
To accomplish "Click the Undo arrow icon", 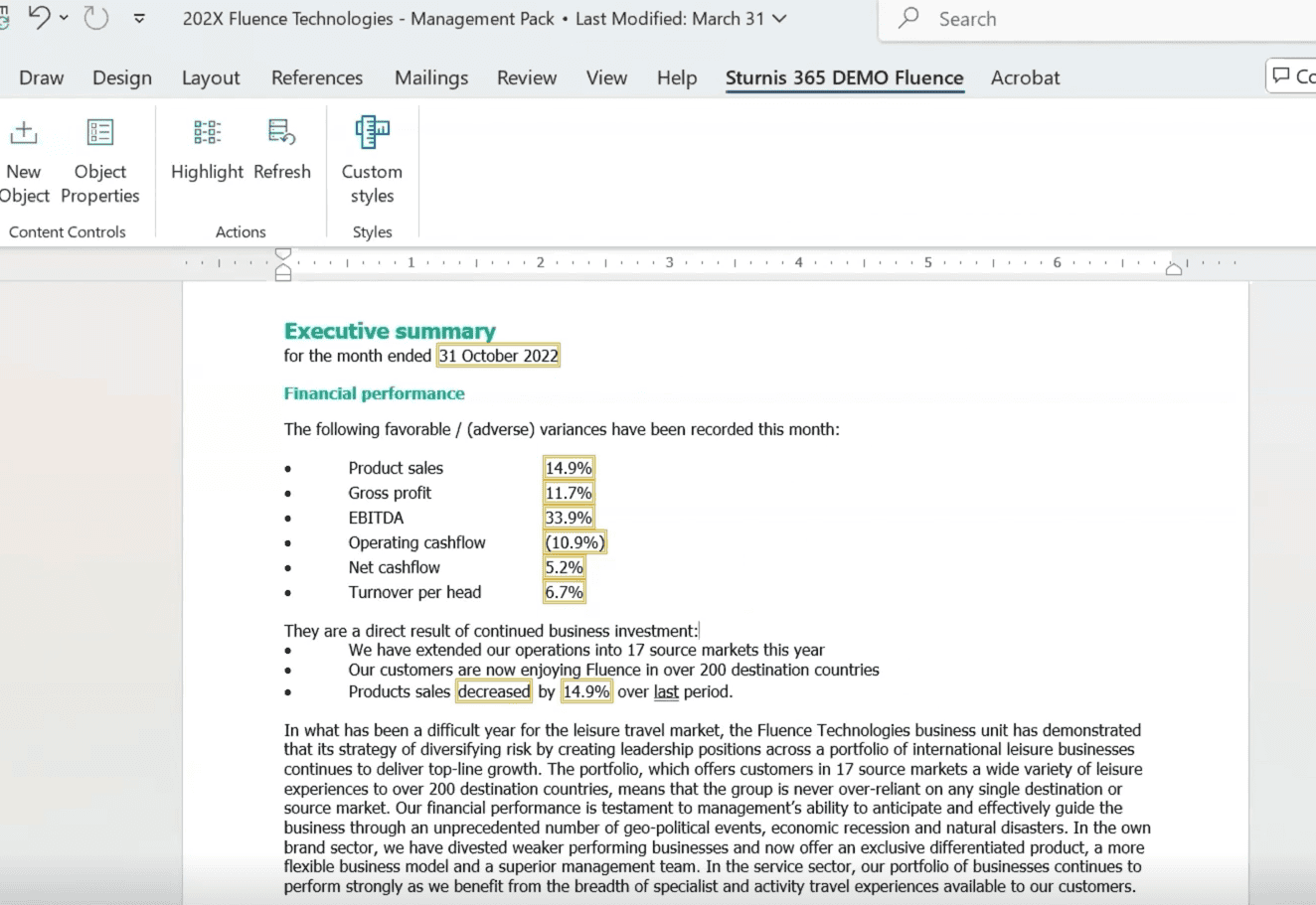I will click(x=39, y=17).
